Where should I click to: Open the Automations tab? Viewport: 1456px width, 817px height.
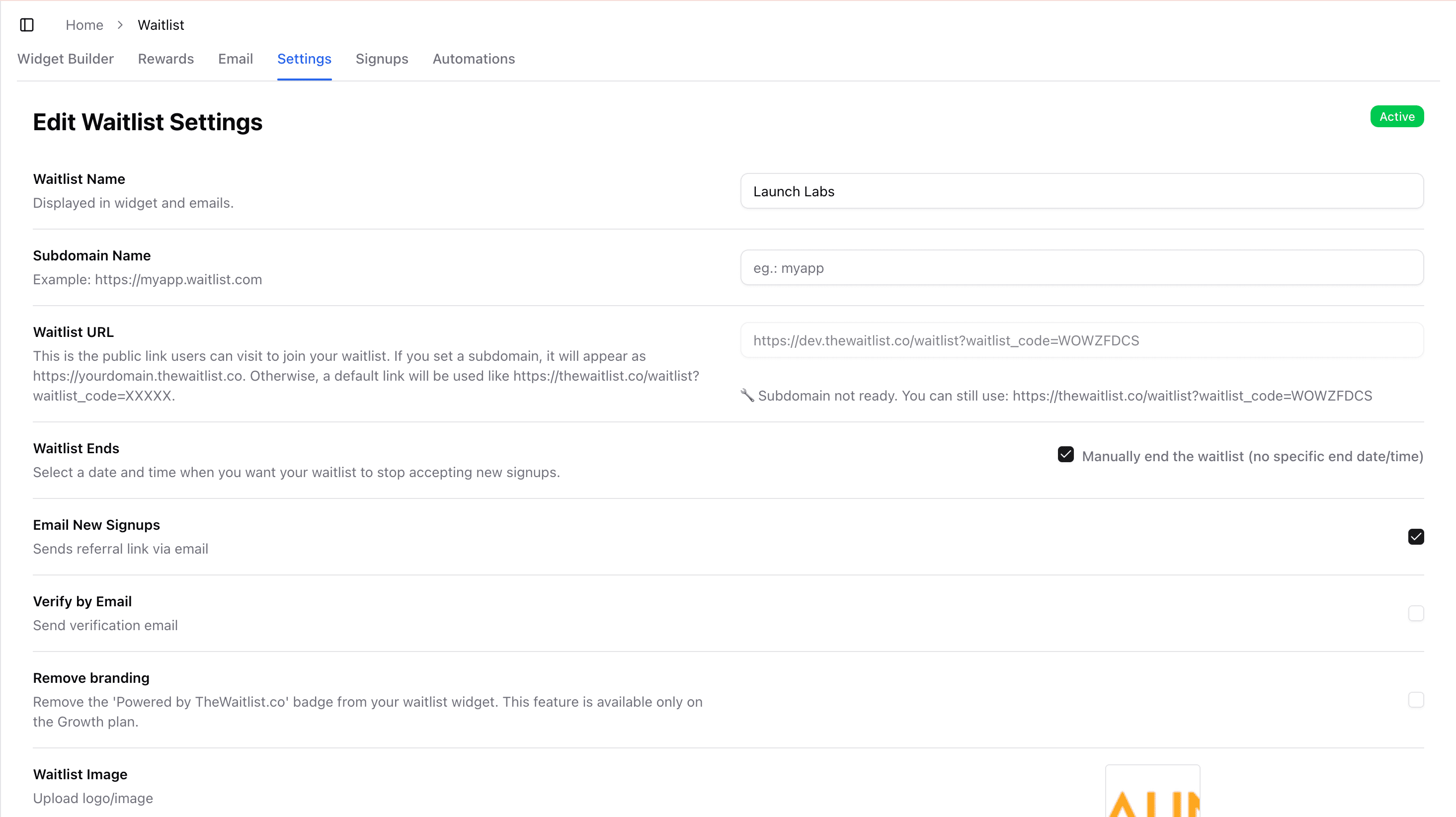pos(474,59)
